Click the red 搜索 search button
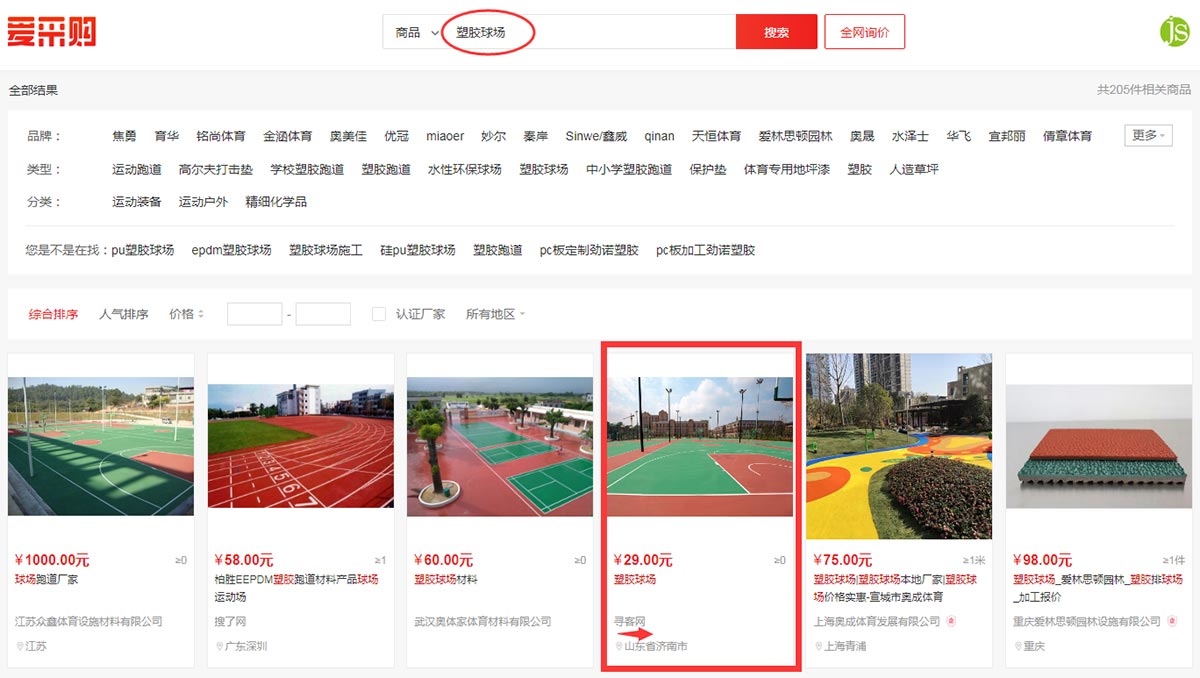1200x678 pixels. pos(777,31)
